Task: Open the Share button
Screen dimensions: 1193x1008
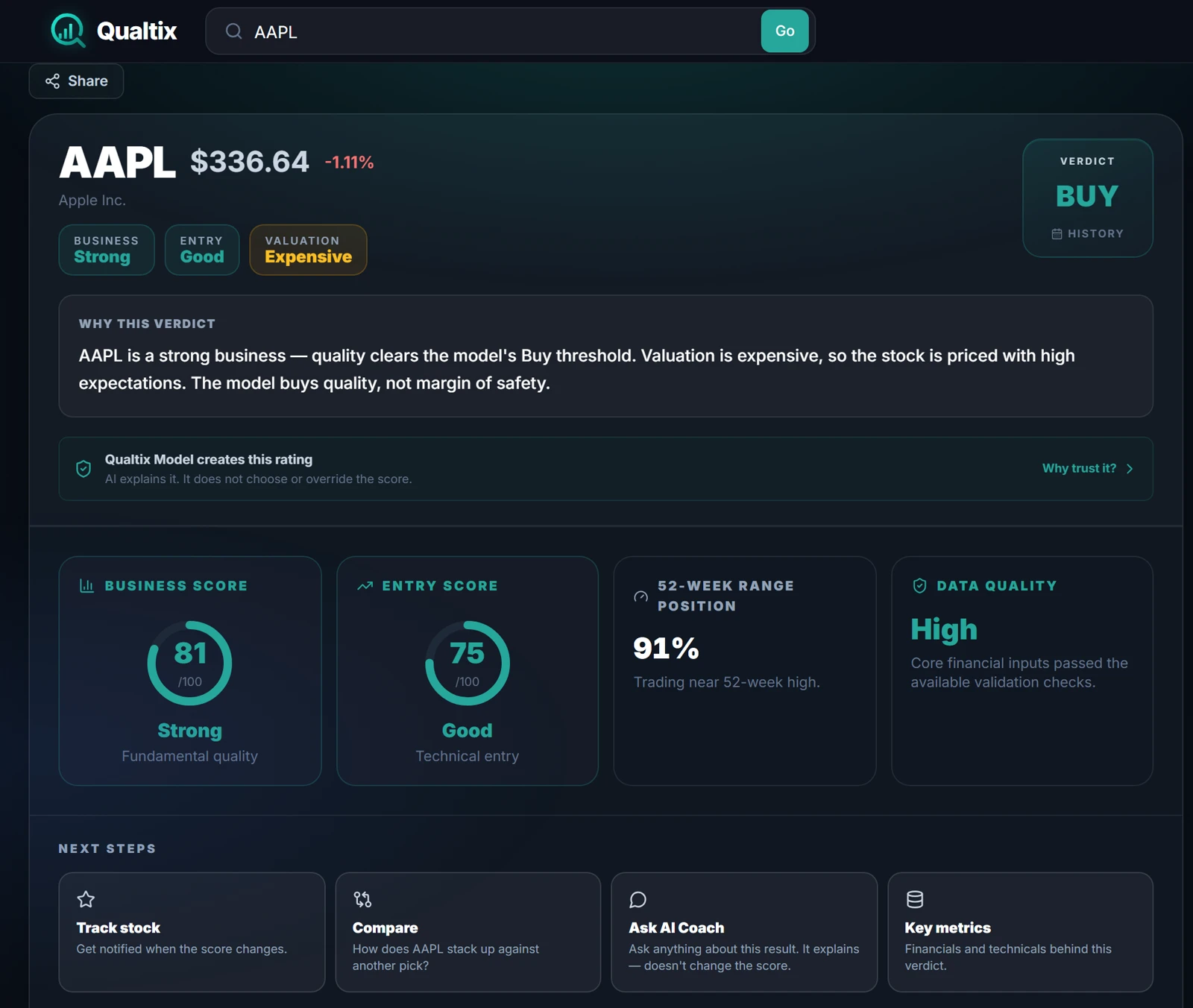Action: (76, 81)
